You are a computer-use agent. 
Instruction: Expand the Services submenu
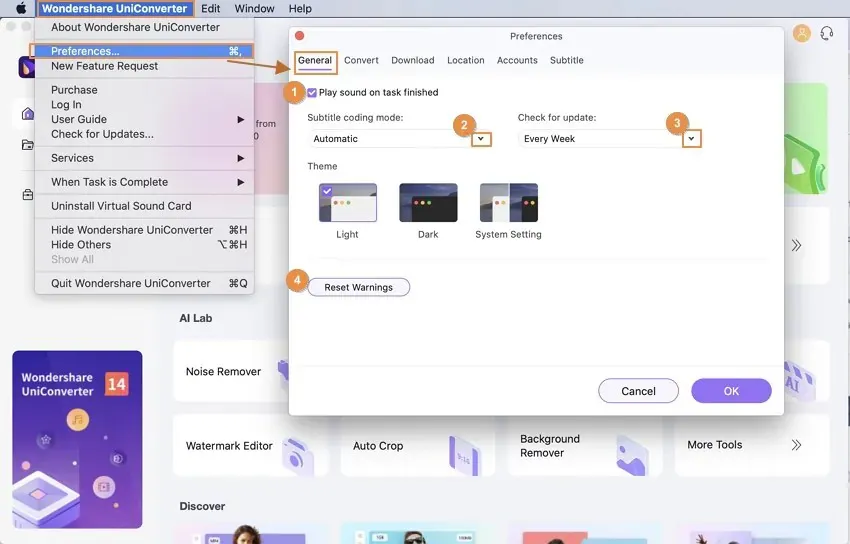(x=144, y=158)
